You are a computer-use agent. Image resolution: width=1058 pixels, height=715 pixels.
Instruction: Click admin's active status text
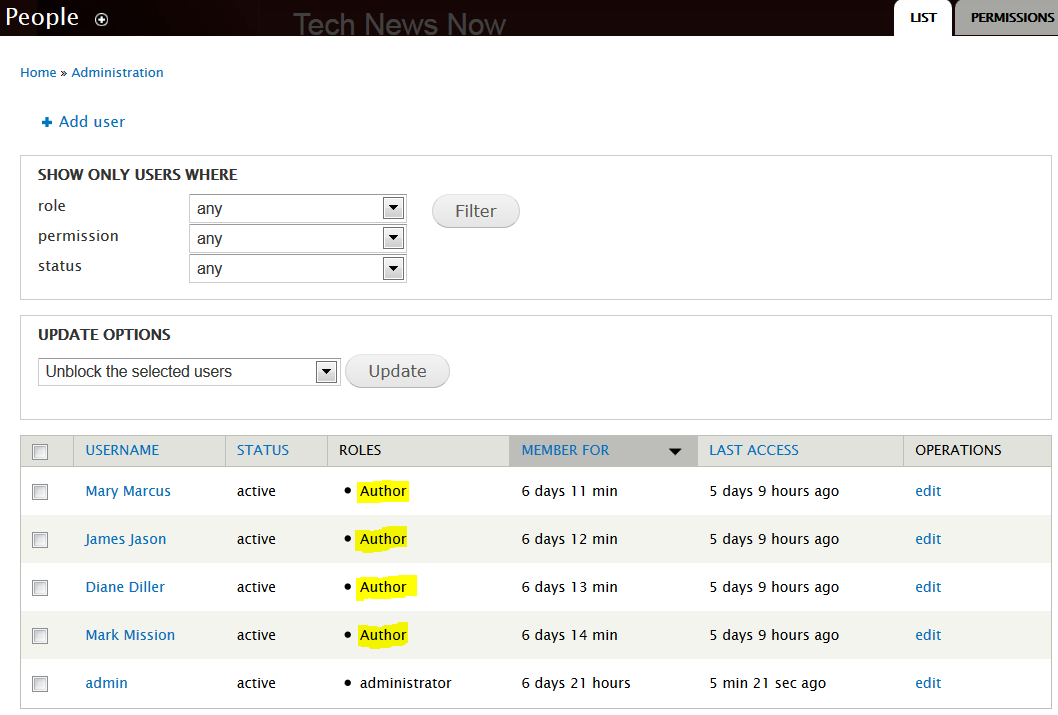click(x=256, y=683)
